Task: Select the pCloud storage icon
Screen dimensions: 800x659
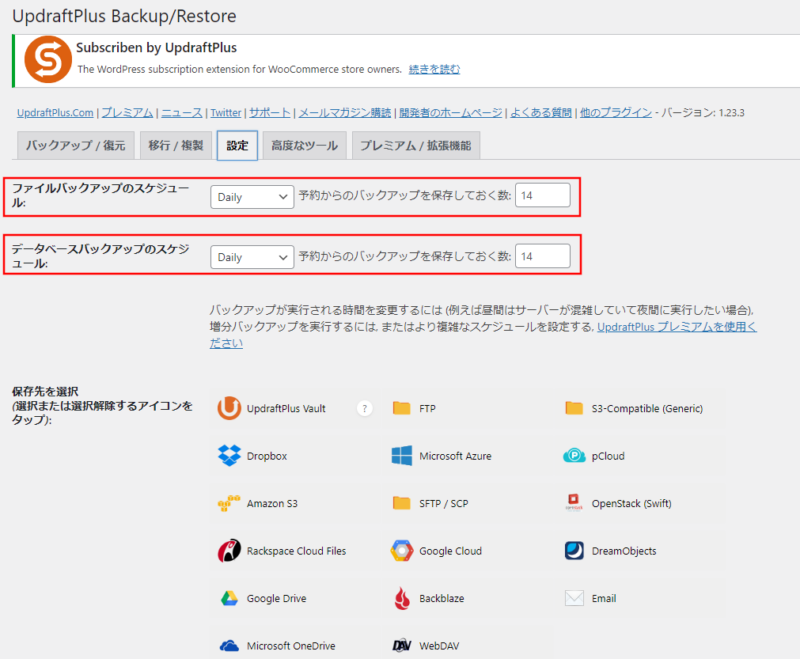Action: click(574, 456)
